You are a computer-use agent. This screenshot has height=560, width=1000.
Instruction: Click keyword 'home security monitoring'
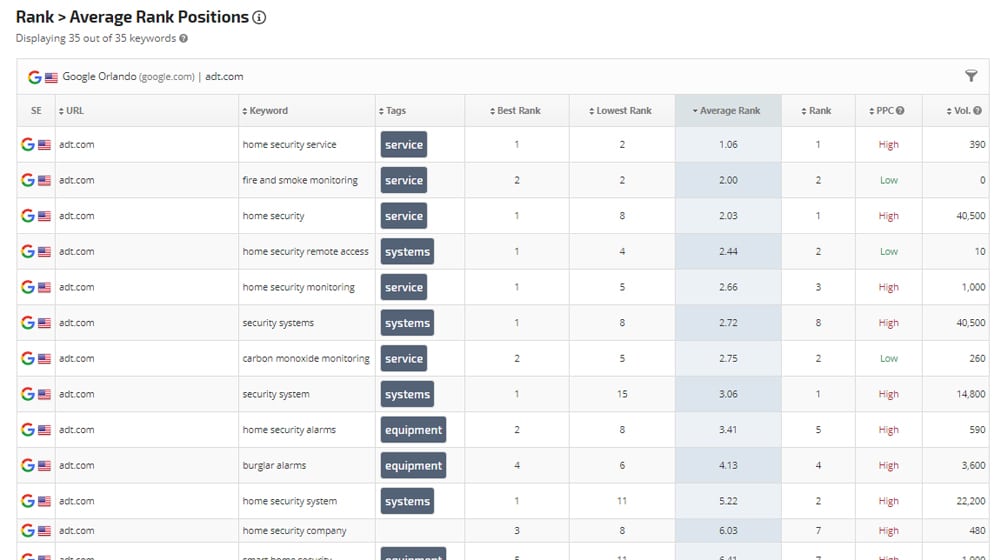[298, 288]
